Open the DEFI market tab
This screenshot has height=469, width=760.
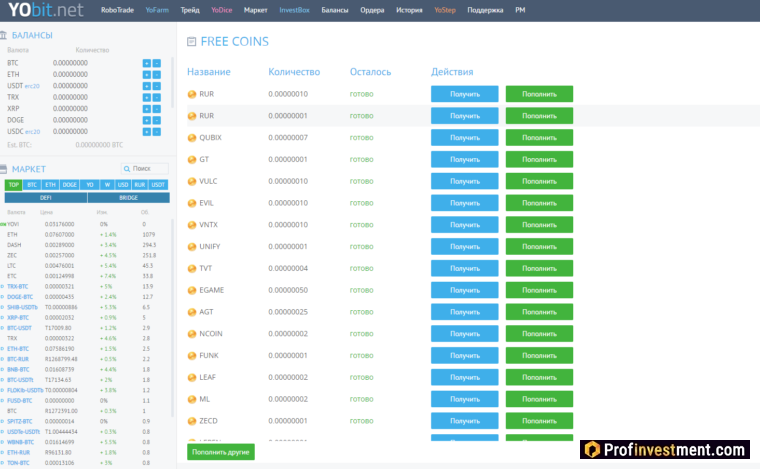(x=45, y=198)
